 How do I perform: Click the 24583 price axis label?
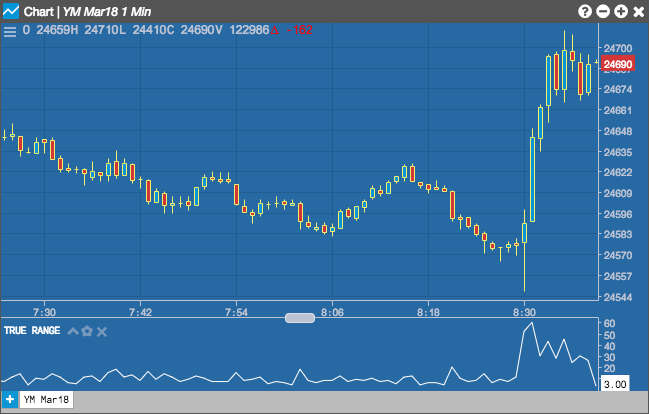click(x=618, y=234)
